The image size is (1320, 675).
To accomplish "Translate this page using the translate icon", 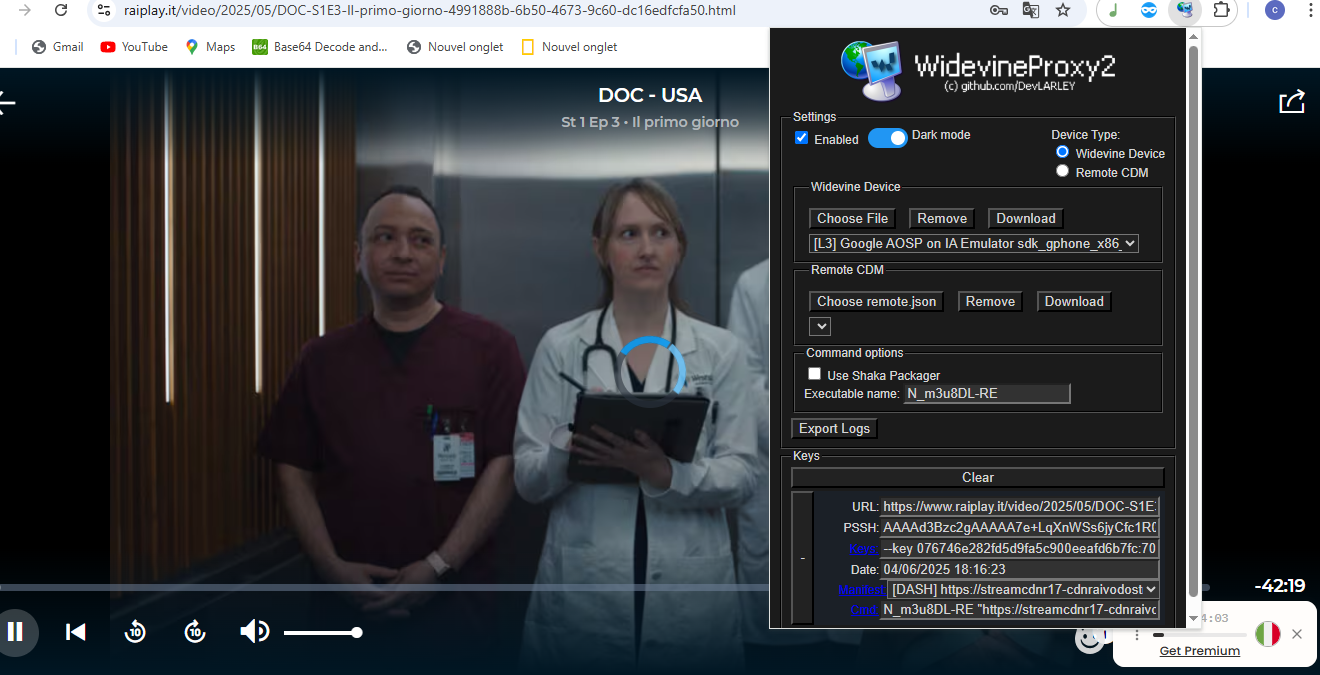I will tap(1030, 10).
